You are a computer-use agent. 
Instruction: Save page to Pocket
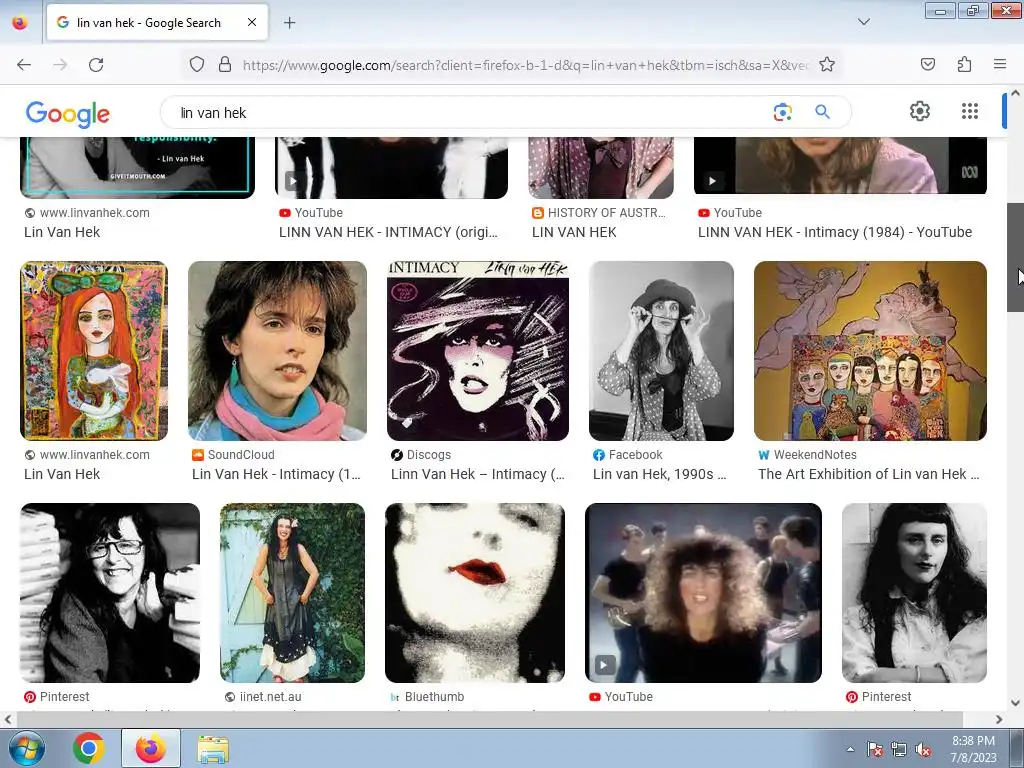927,65
